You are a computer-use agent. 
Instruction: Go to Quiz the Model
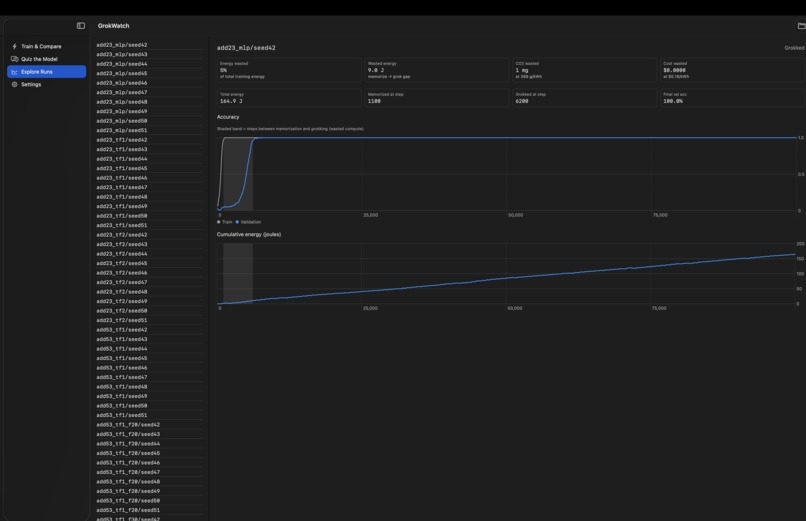[47, 59]
